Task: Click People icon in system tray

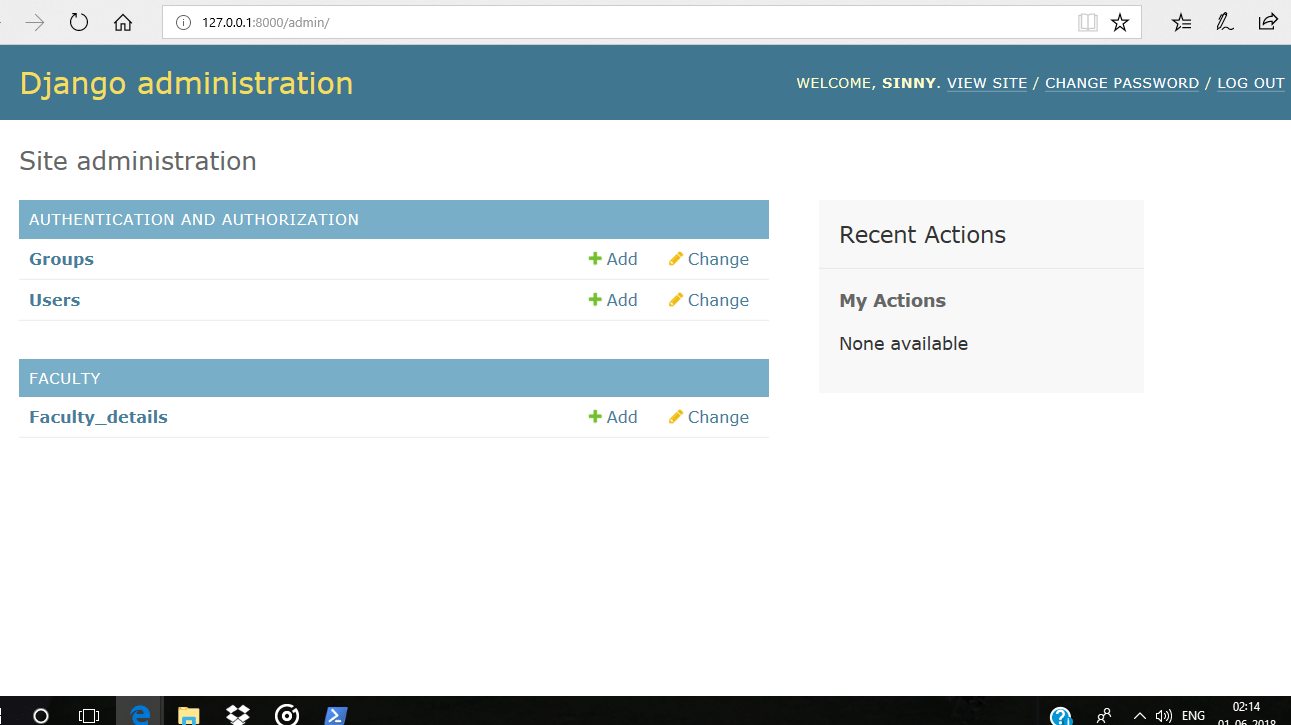Action: 1104,716
